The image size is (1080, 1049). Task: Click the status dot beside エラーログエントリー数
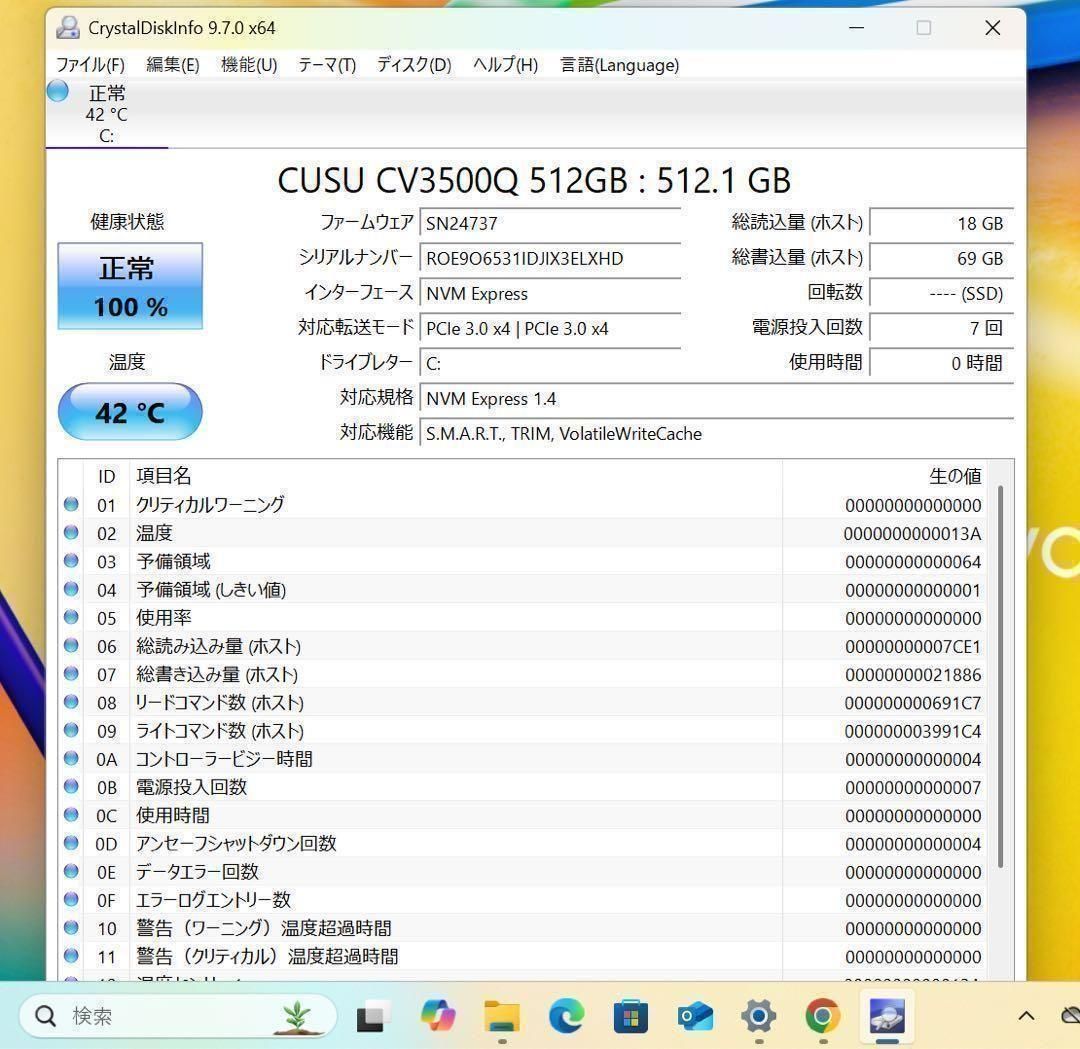coord(71,900)
